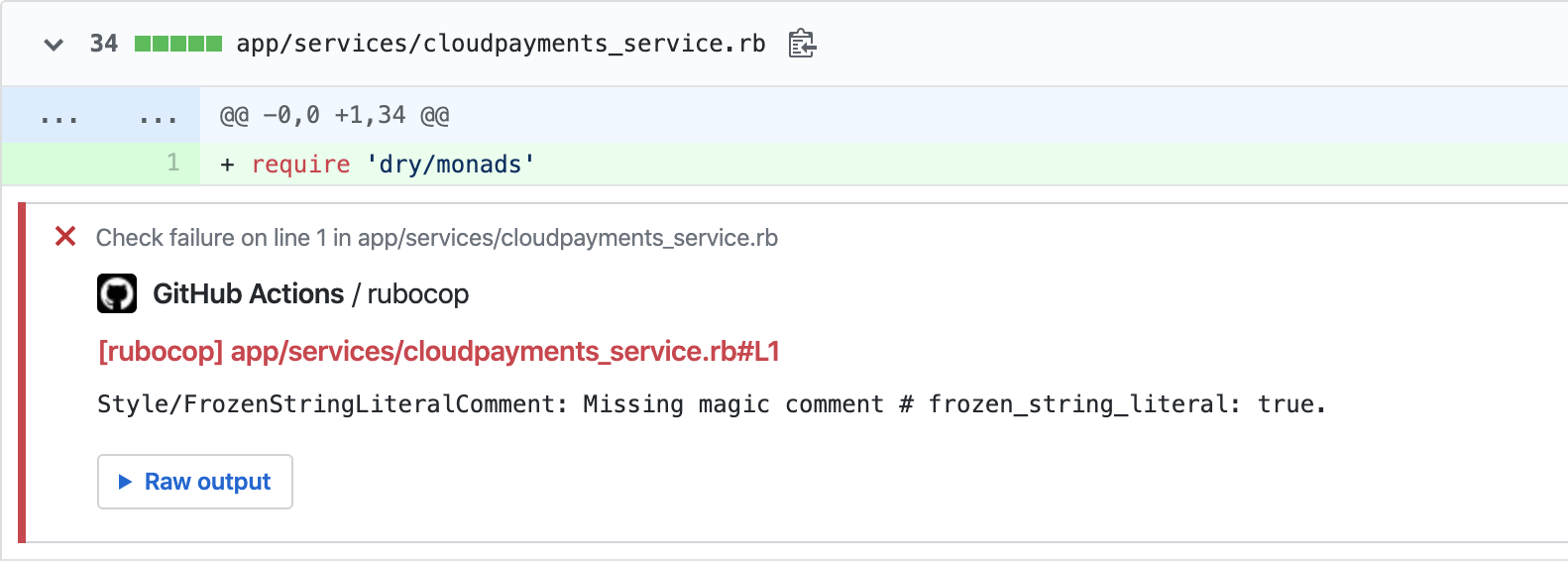Viewport: 1568px width, 561px height.
Task: Collapse the cloudpayments_service.rb file diff
Action: pos(55,45)
